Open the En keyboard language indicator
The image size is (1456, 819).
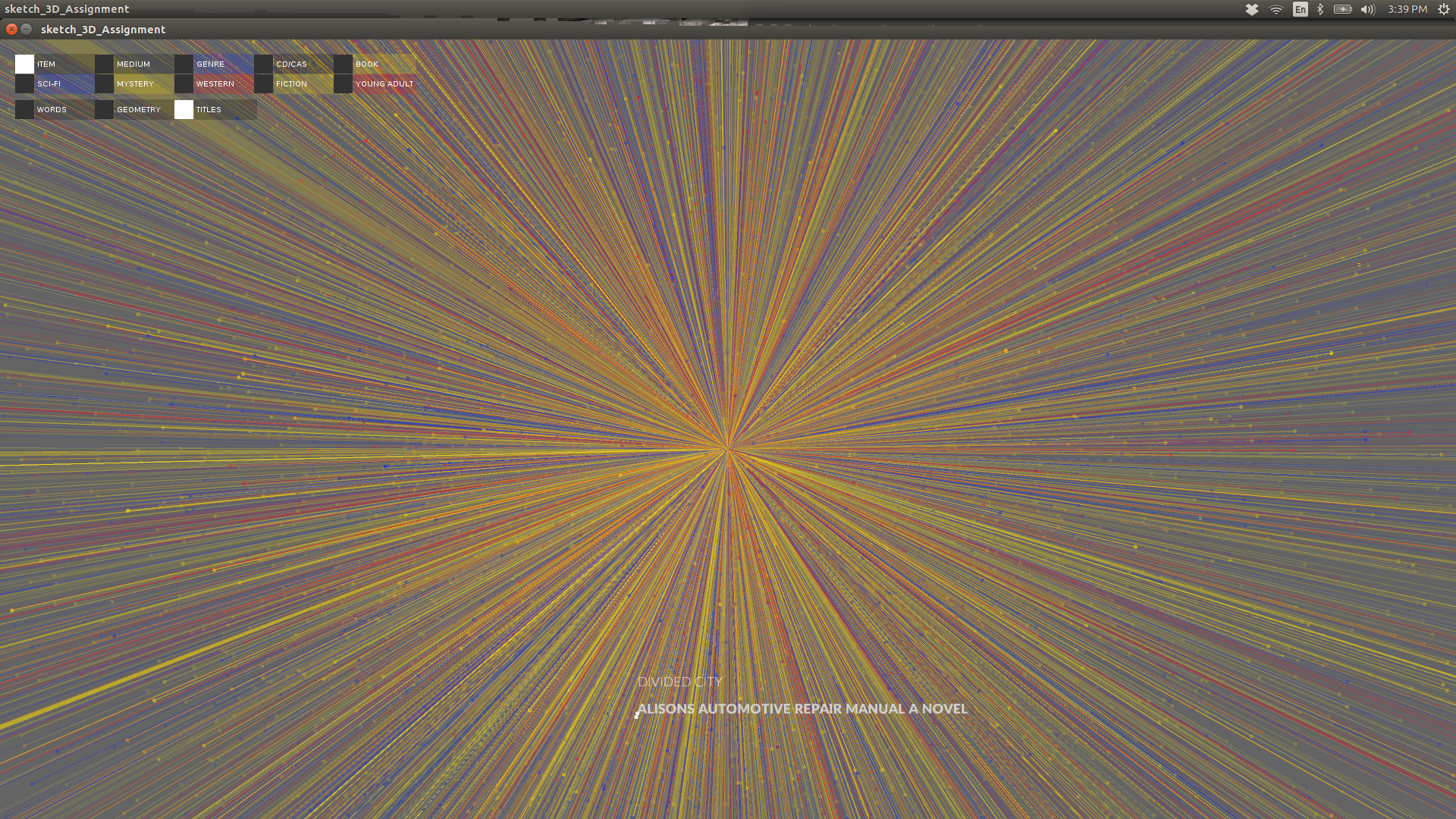pyautogui.click(x=1301, y=9)
